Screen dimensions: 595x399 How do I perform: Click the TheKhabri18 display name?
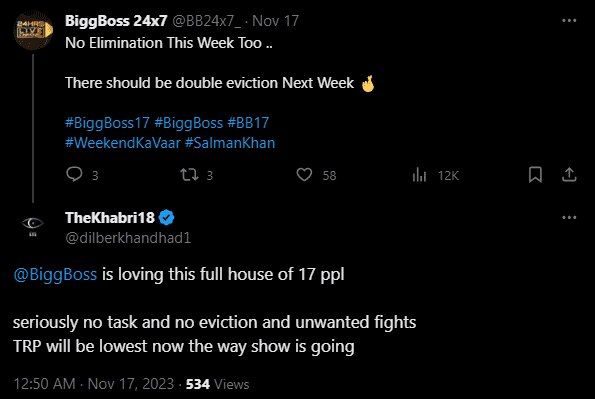point(110,218)
